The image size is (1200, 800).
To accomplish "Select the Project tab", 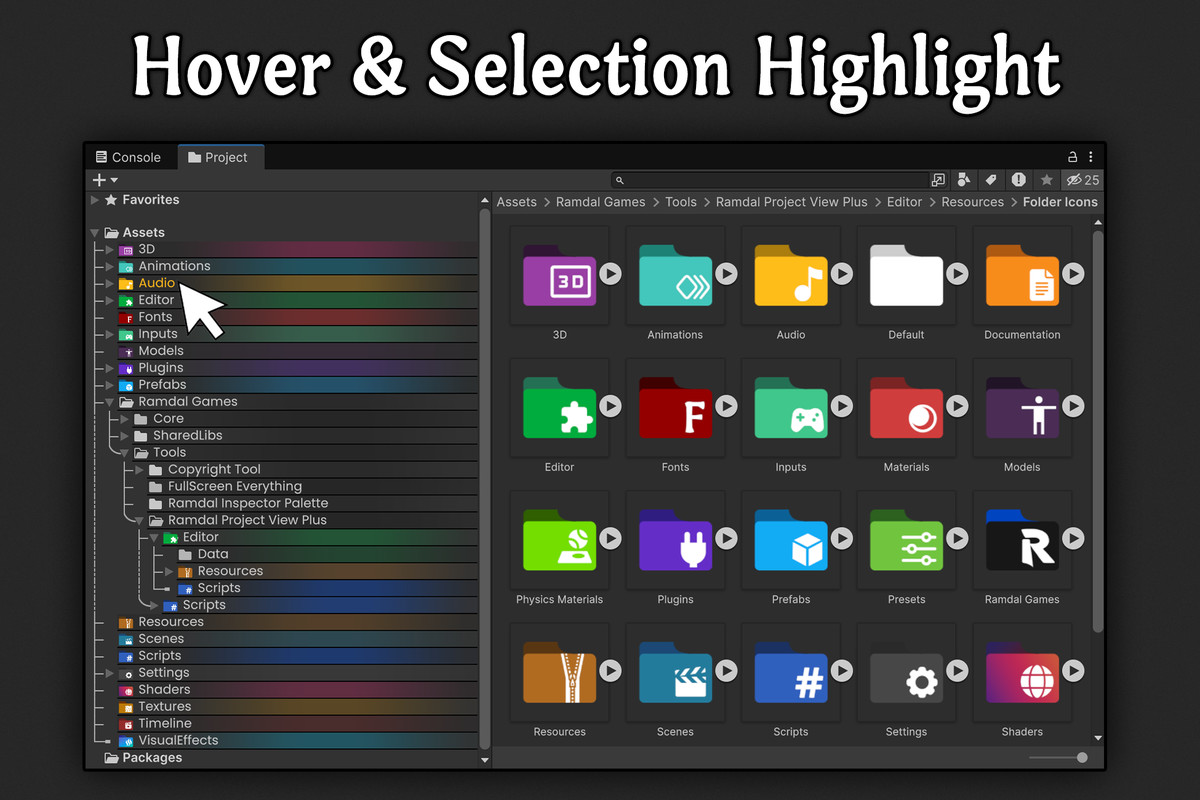I will 221,157.
